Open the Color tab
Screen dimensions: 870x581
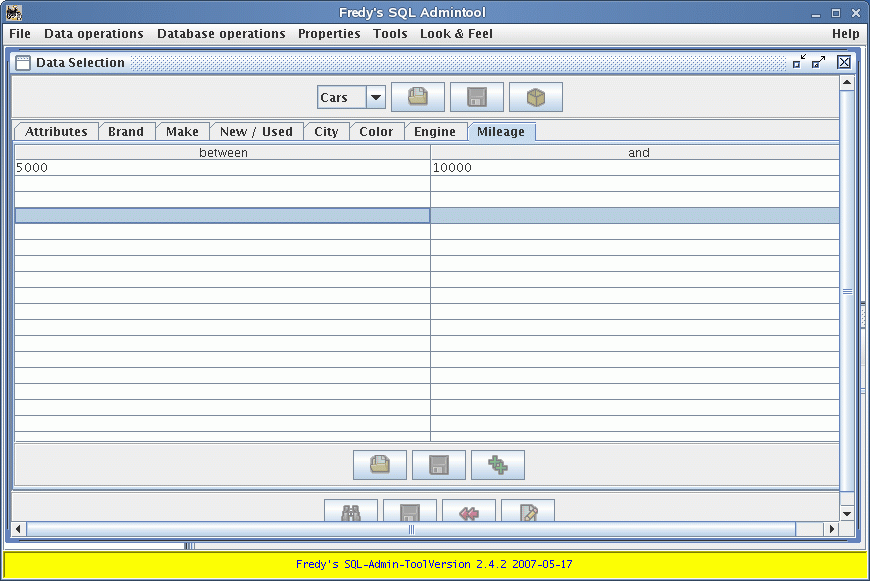(376, 132)
